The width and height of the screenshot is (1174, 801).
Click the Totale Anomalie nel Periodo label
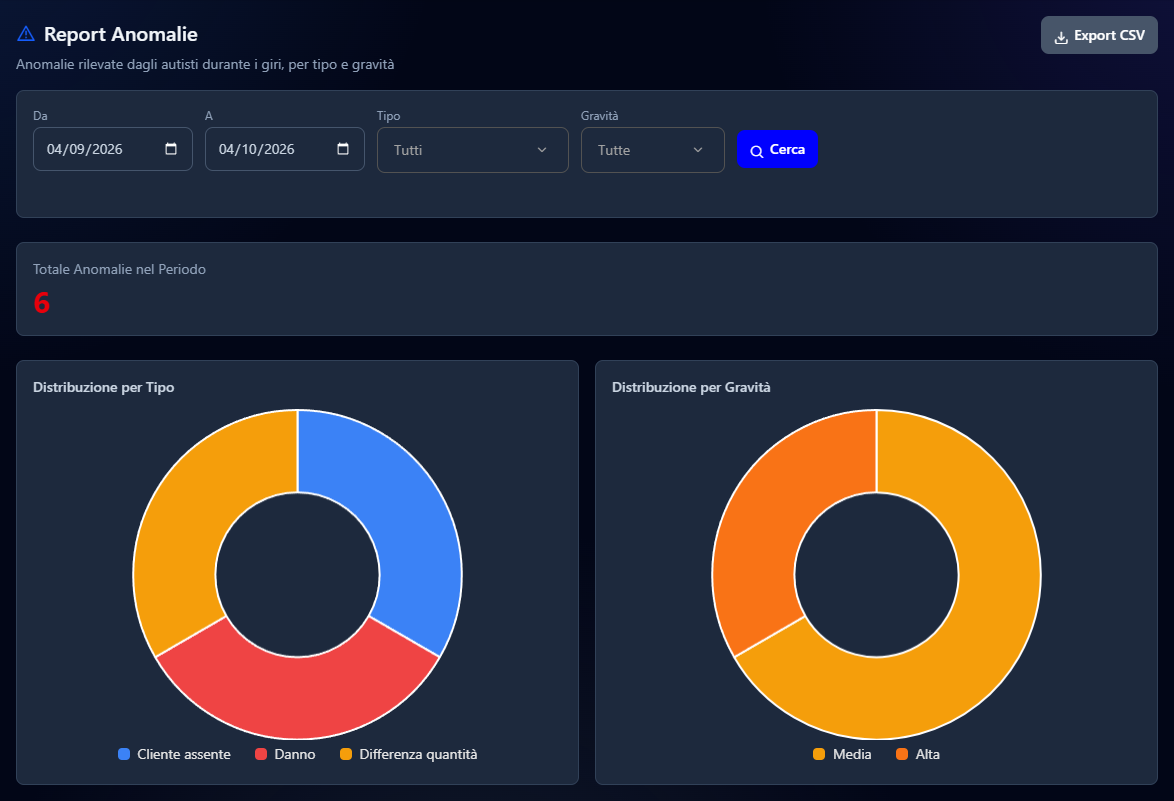click(119, 269)
